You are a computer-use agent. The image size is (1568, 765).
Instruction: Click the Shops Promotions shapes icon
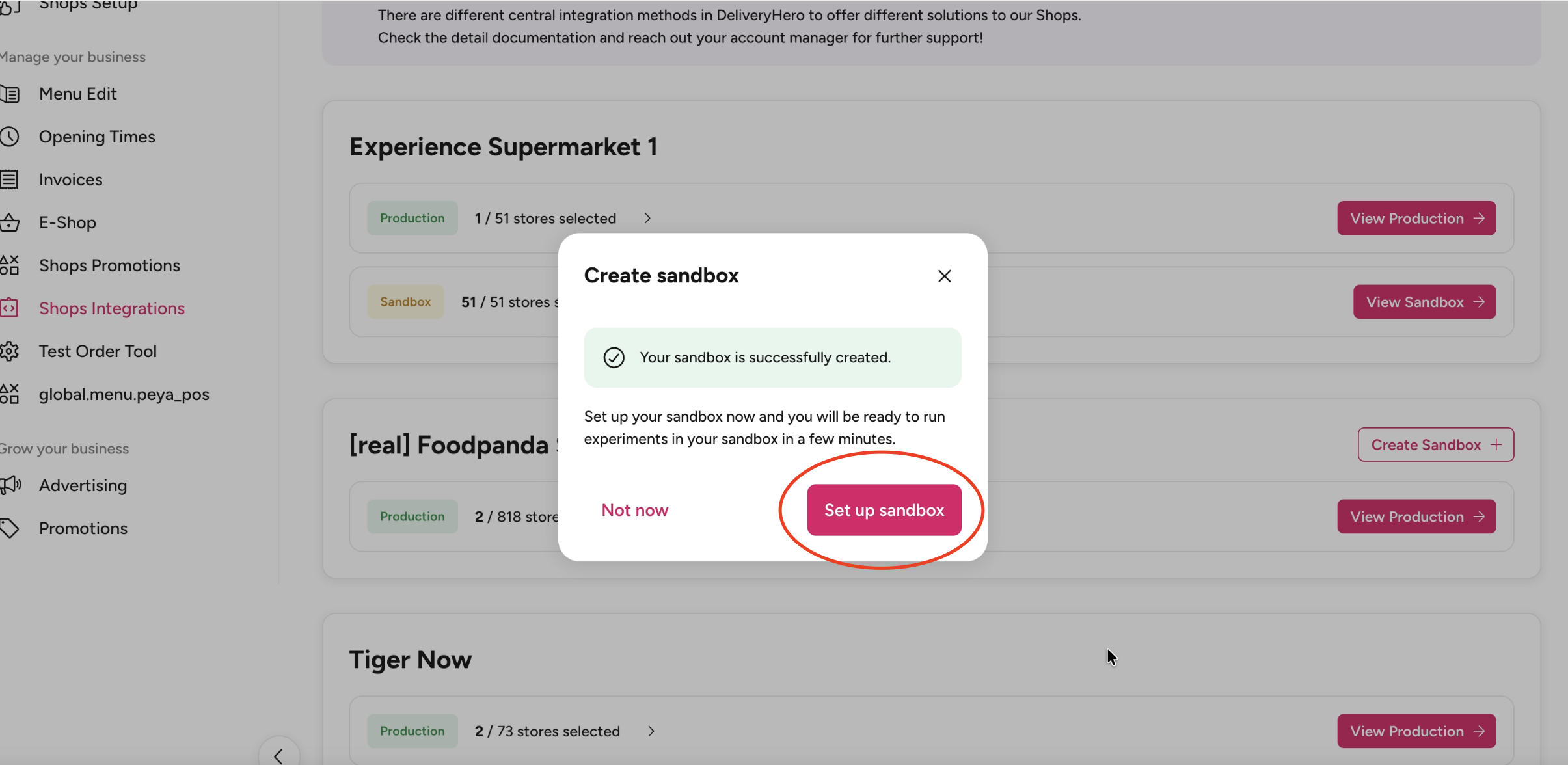coord(9,265)
